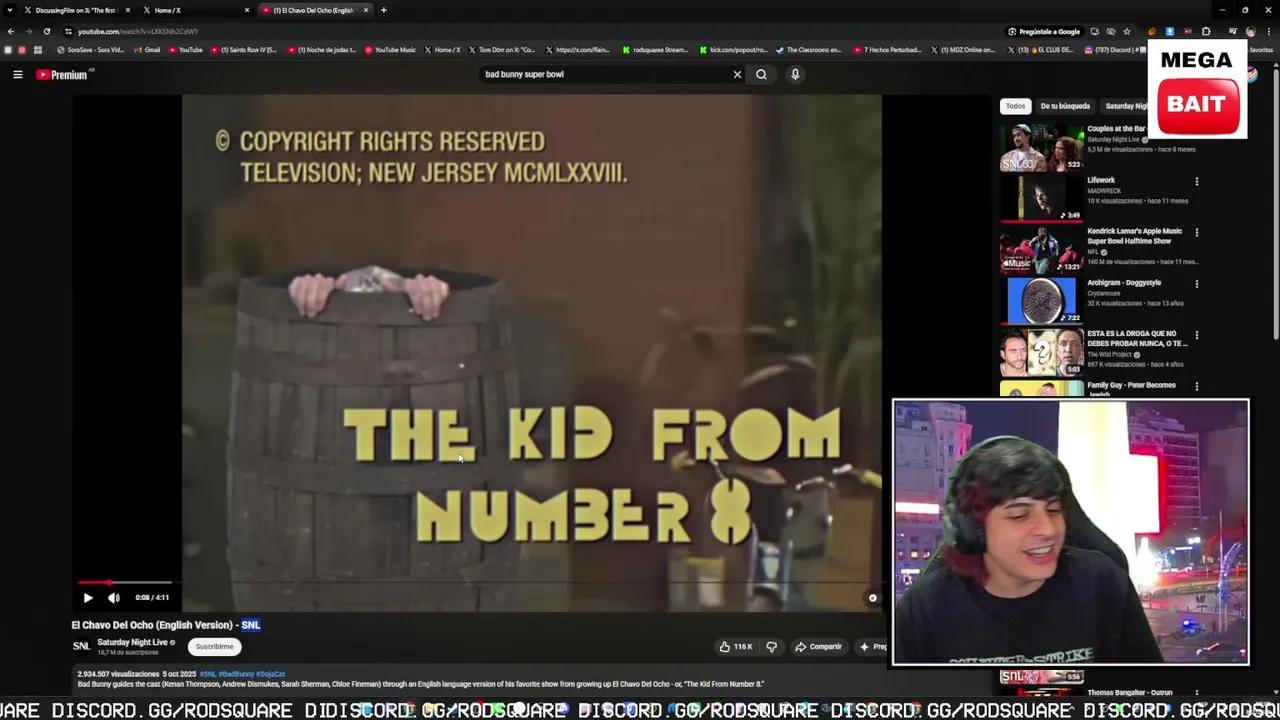The height and width of the screenshot is (720, 1280).
Task: Open the Lifework video thumbnail
Action: (x=1041, y=199)
